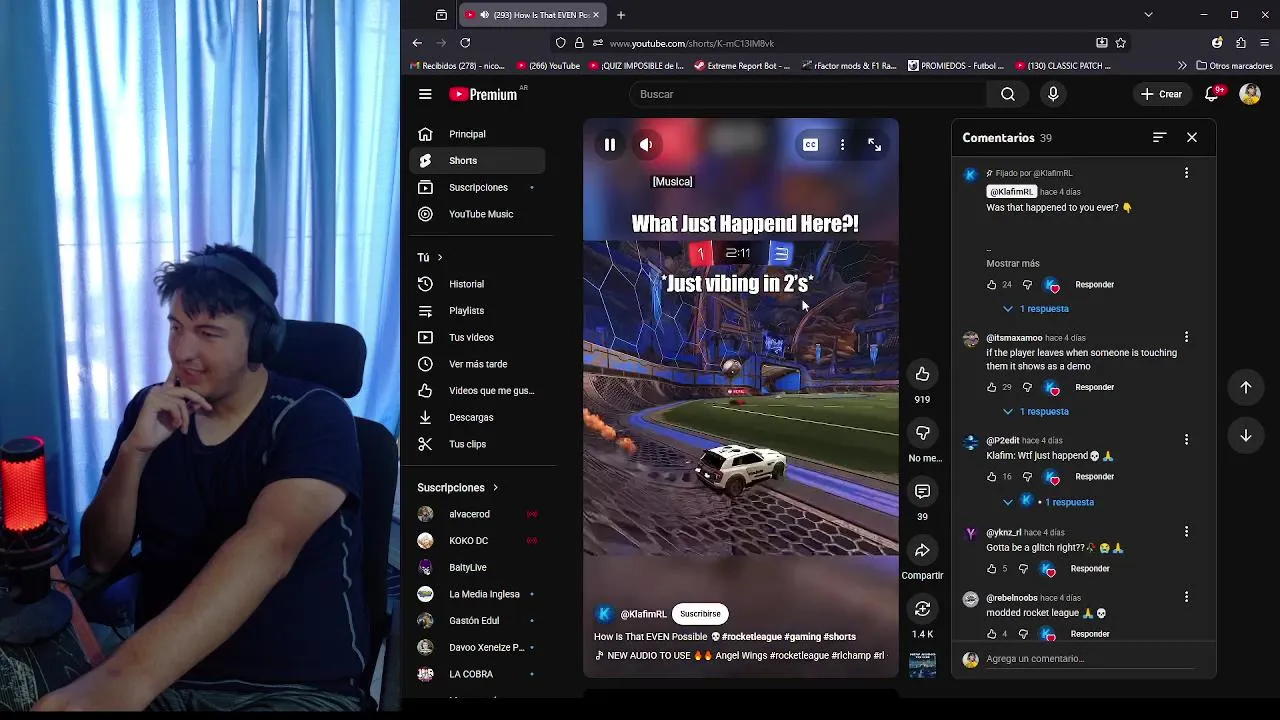The width and height of the screenshot is (1280, 720).
Task: Open options for @P2edit comment
Action: [1186, 440]
